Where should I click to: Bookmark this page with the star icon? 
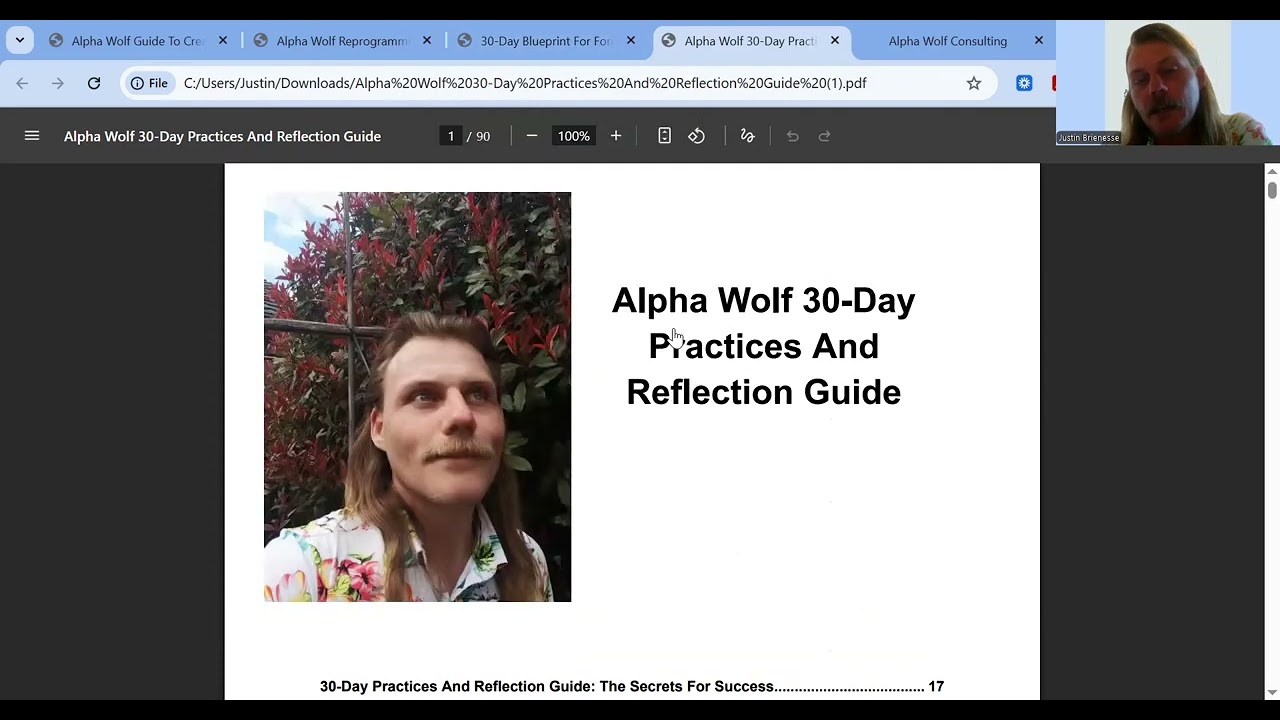click(x=974, y=83)
